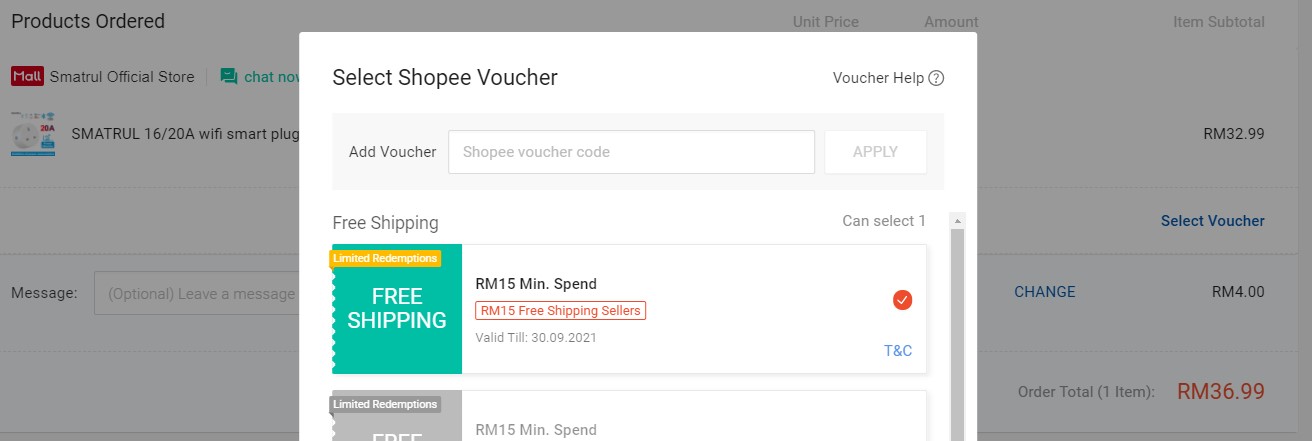Image resolution: width=1312 pixels, height=441 pixels.
Task: Click the gray Limited Redemptions badge
Action: (x=385, y=404)
